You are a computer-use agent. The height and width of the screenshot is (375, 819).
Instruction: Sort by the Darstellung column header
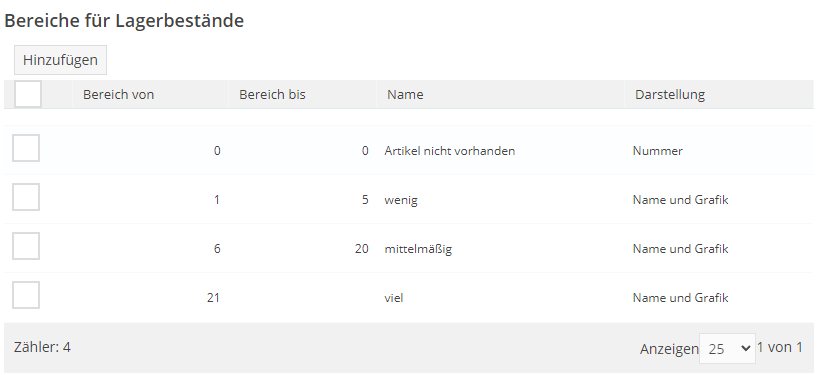pyautogui.click(x=670, y=95)
